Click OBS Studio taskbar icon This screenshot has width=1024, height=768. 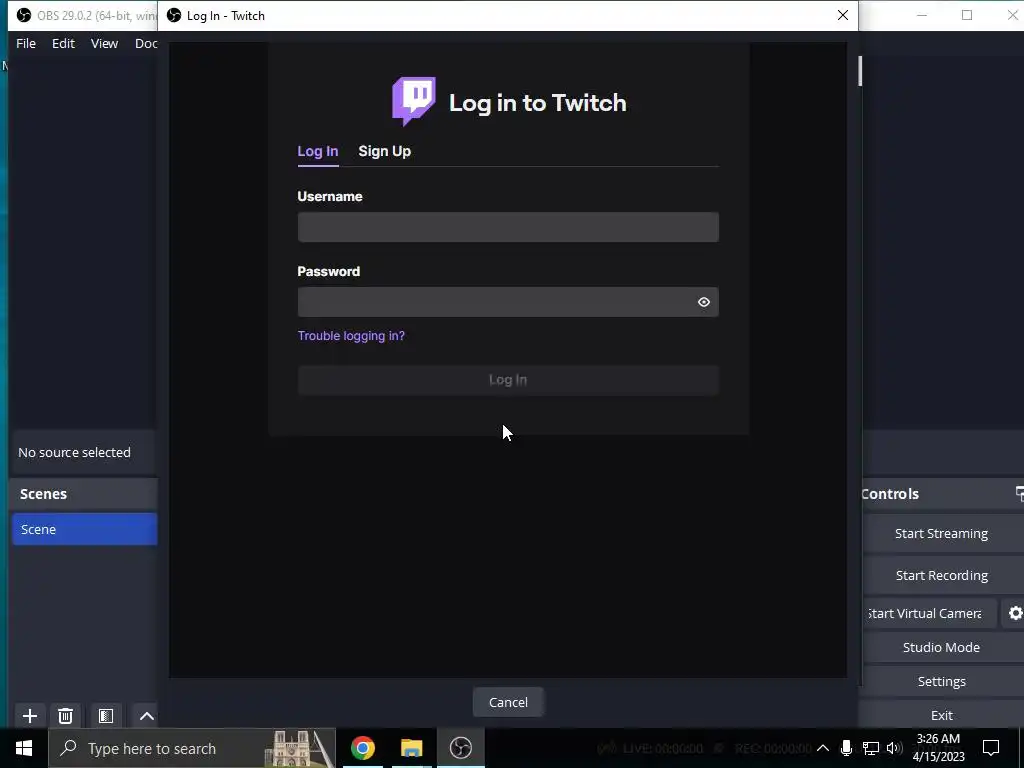(460, 748)
